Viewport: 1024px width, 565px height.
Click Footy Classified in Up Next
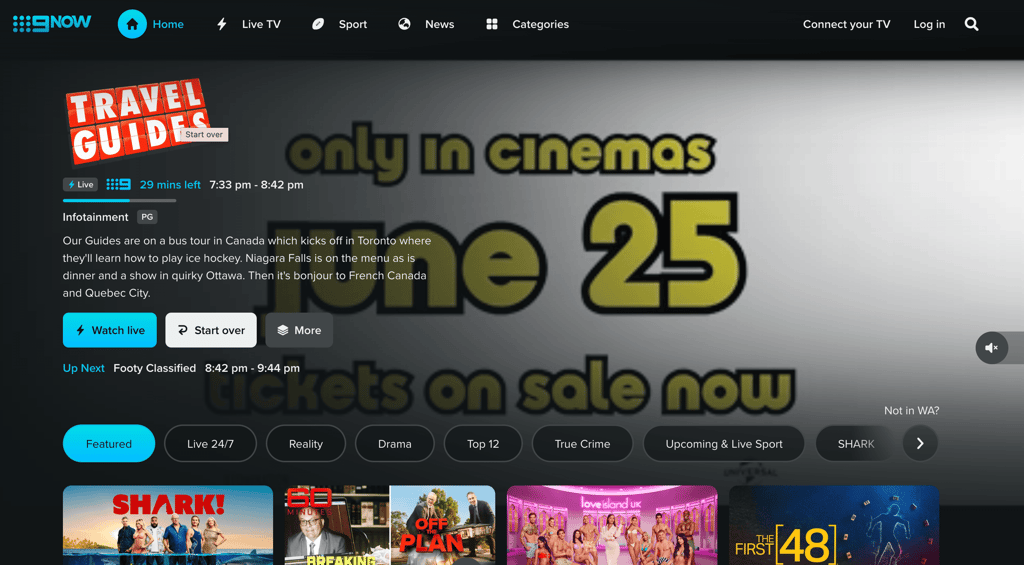point(155,368)
